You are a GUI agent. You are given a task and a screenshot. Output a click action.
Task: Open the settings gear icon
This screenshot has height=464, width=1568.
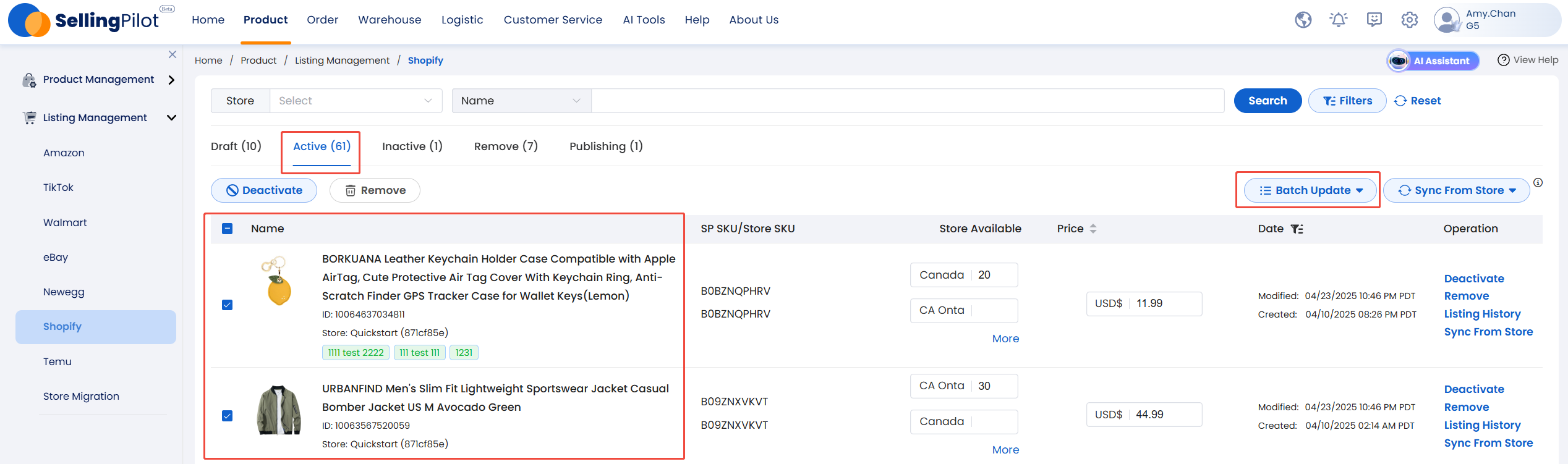point(1410,20)
